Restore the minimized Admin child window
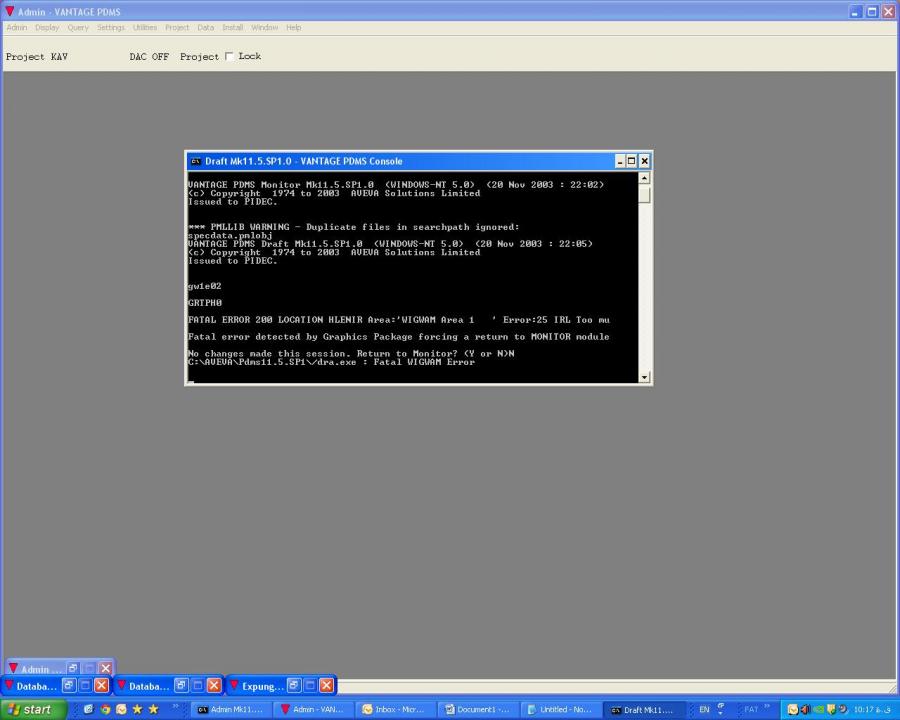The height and width of the screenshot is (720, 900). tap(73, 668)
